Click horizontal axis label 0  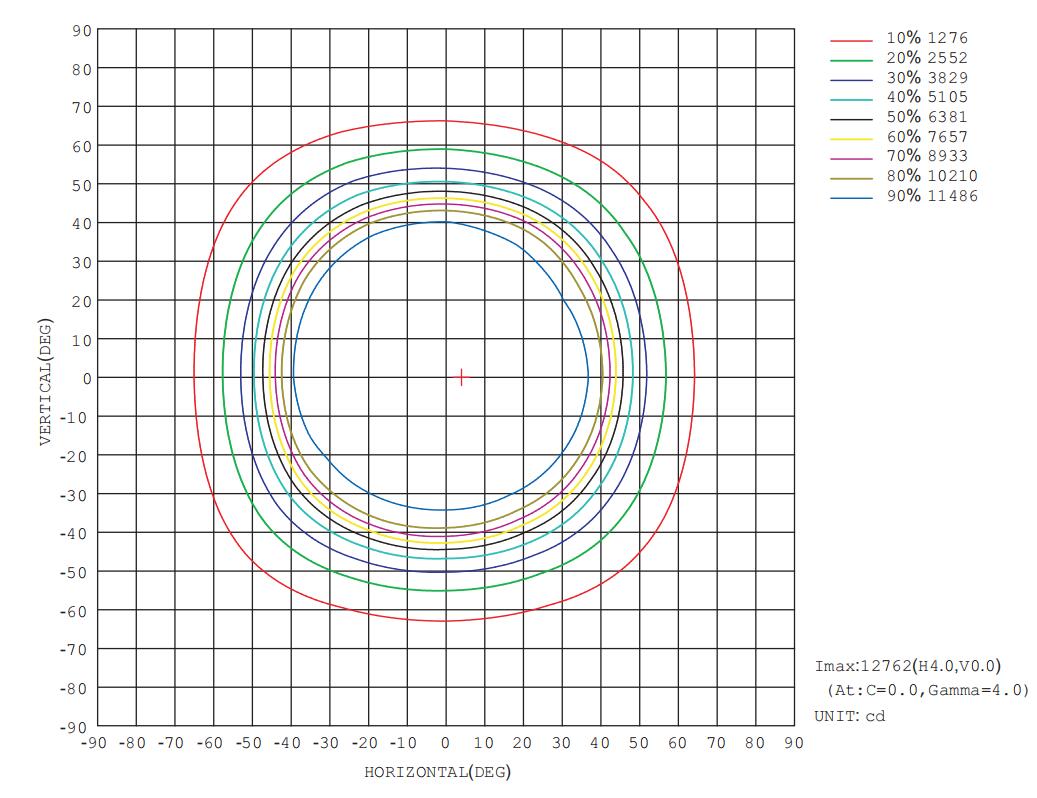point(445,743)
